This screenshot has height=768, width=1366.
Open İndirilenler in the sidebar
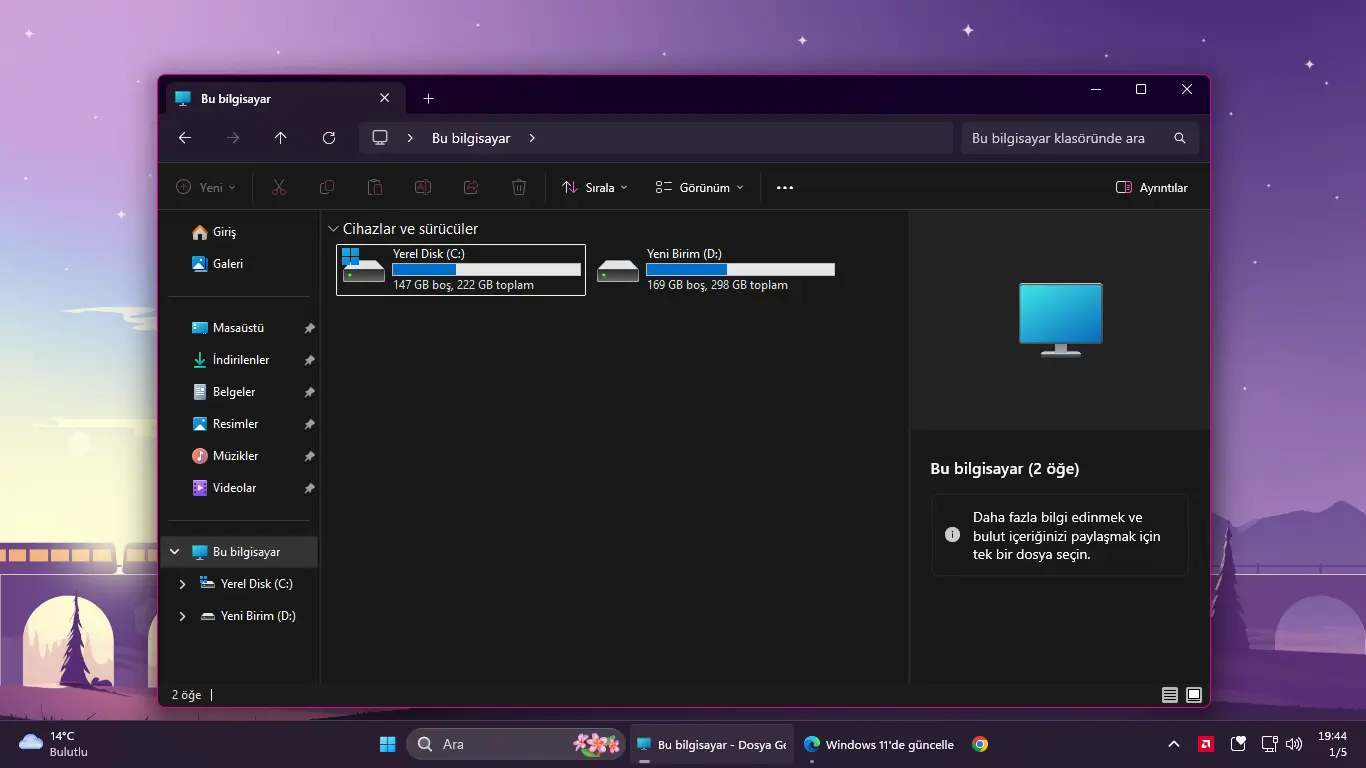pyautogui.click(x=240, y=360)
